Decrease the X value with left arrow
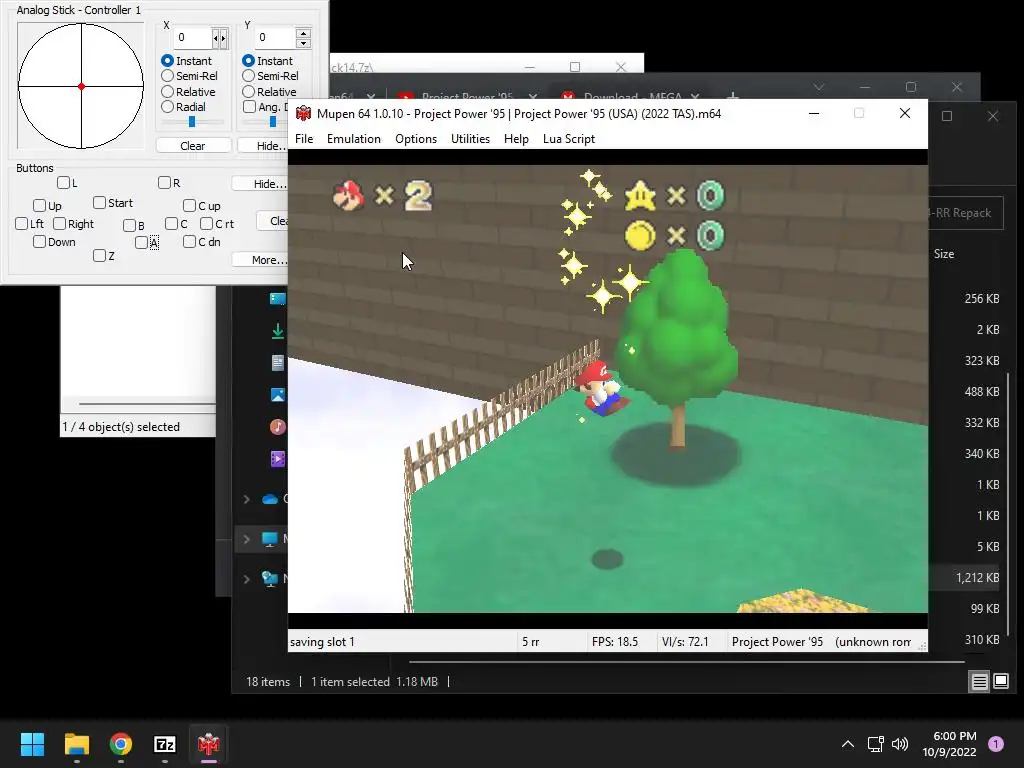 pyautogui.click(x=216, y=39)
